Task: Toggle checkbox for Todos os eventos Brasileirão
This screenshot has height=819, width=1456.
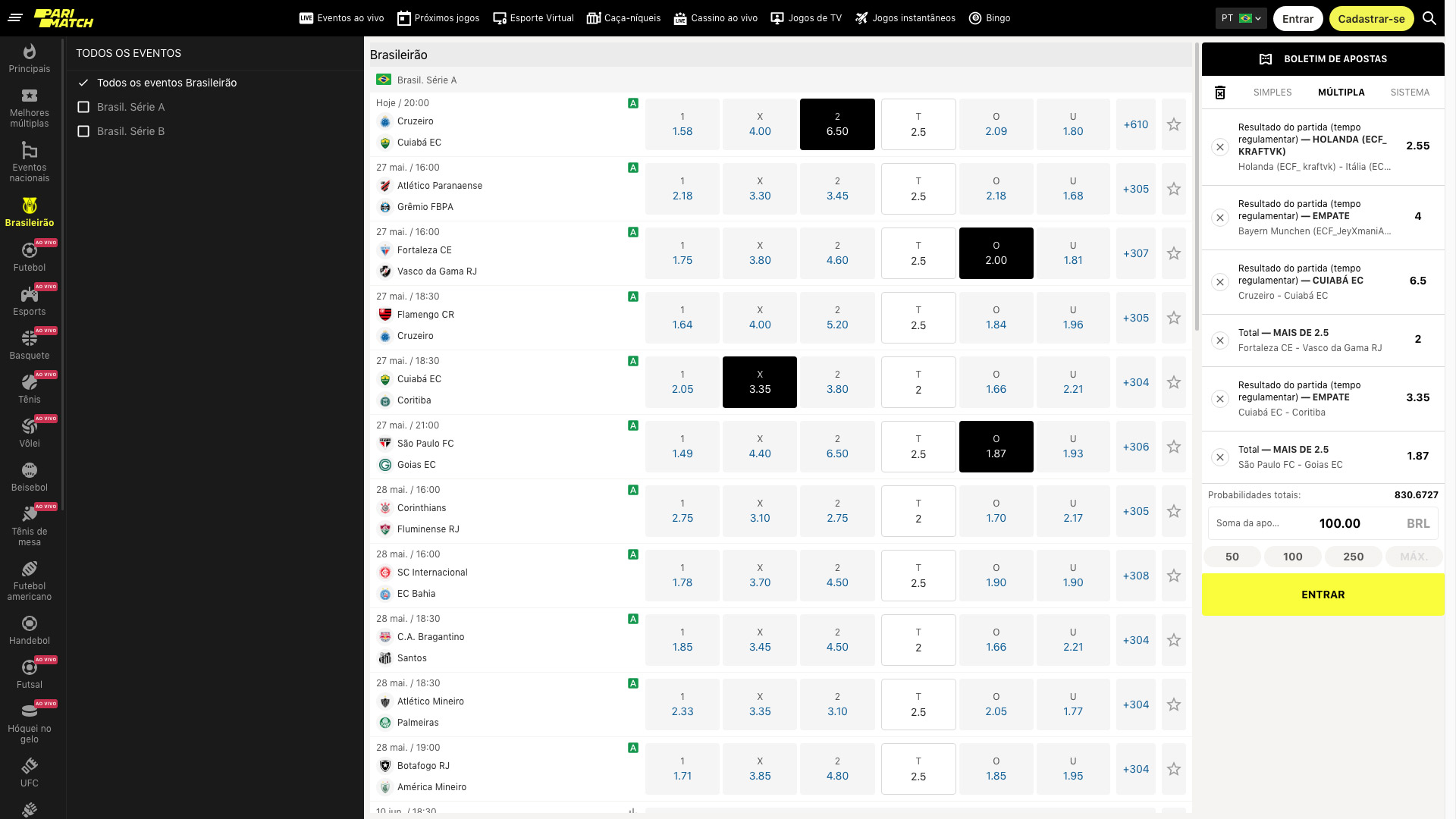Action: [x=85, y=83]
